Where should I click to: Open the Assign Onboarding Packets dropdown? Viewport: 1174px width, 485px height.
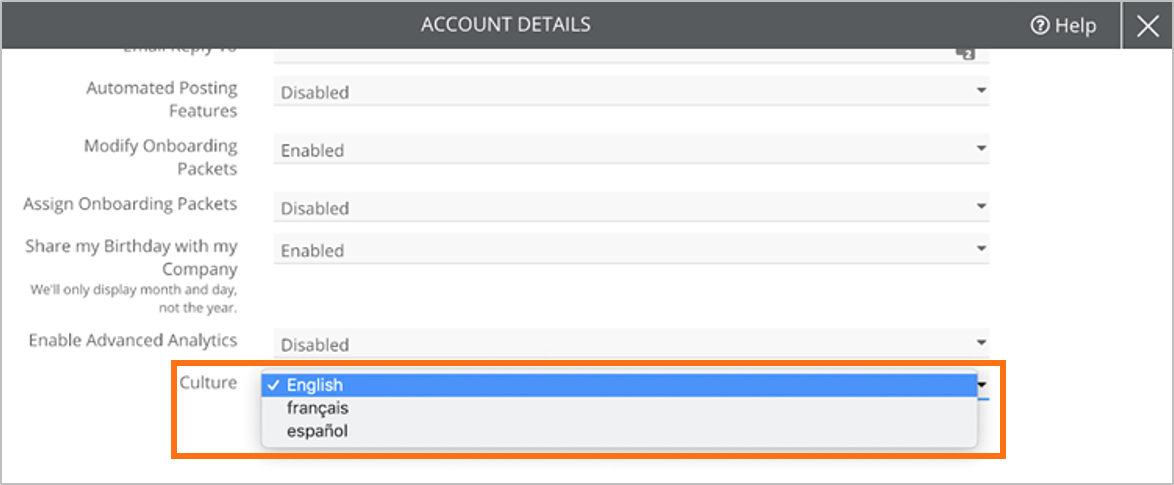tap(631, 207)
